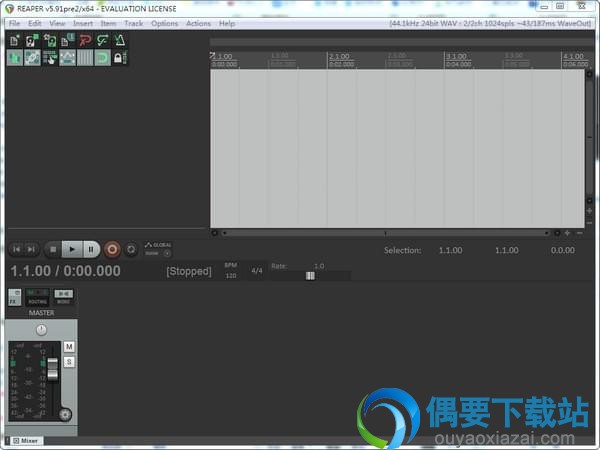Click the Play transport button
Screen dimensions: 600x450
[x=72, y=249]
